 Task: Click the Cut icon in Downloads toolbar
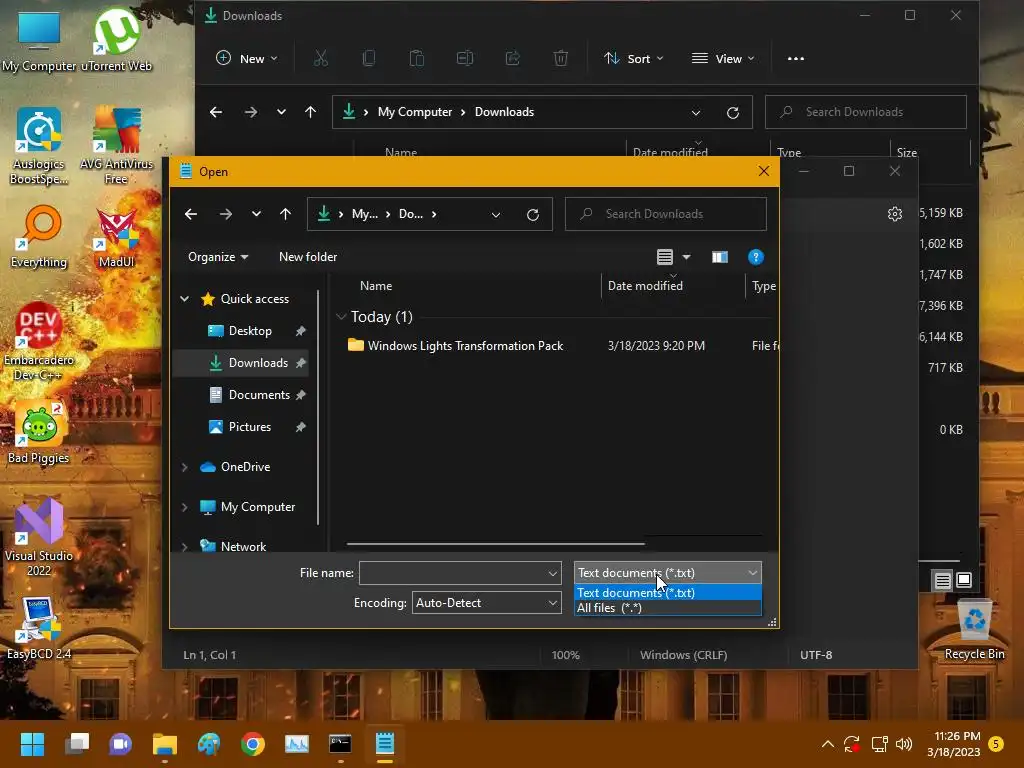pyautogui.click(x=320, y=59)
